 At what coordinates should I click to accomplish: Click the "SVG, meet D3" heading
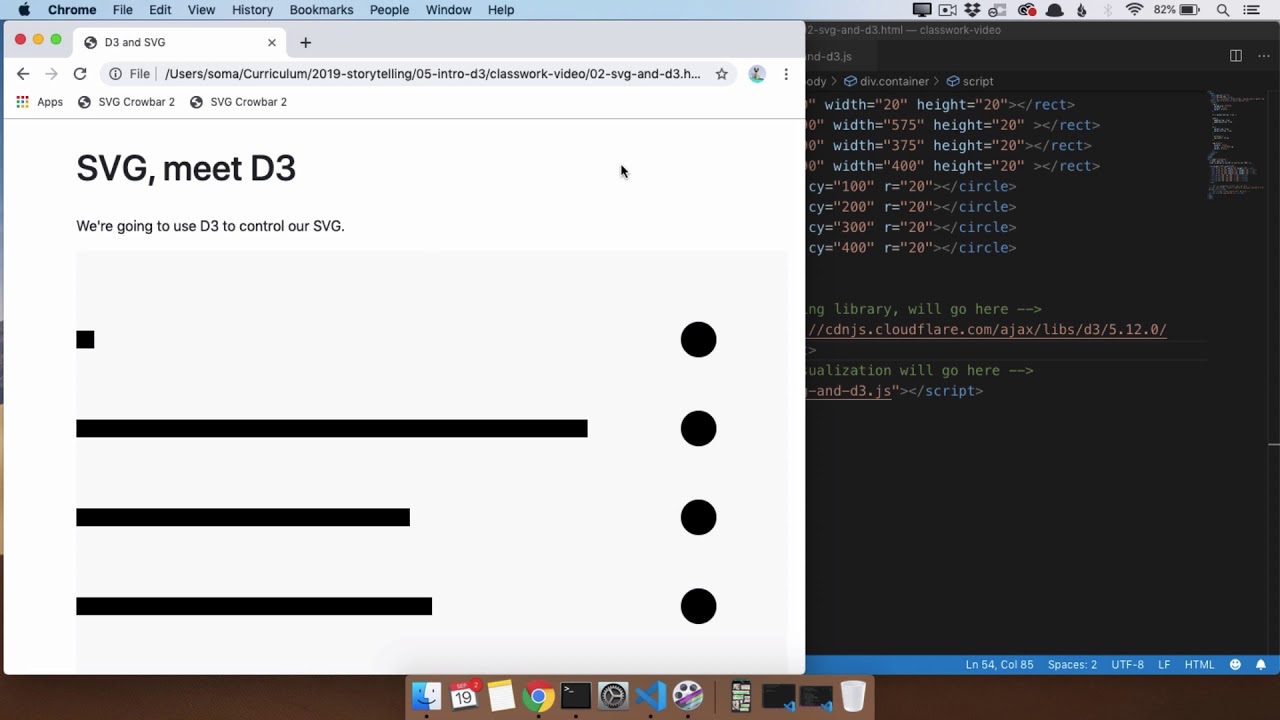(186, 168)
